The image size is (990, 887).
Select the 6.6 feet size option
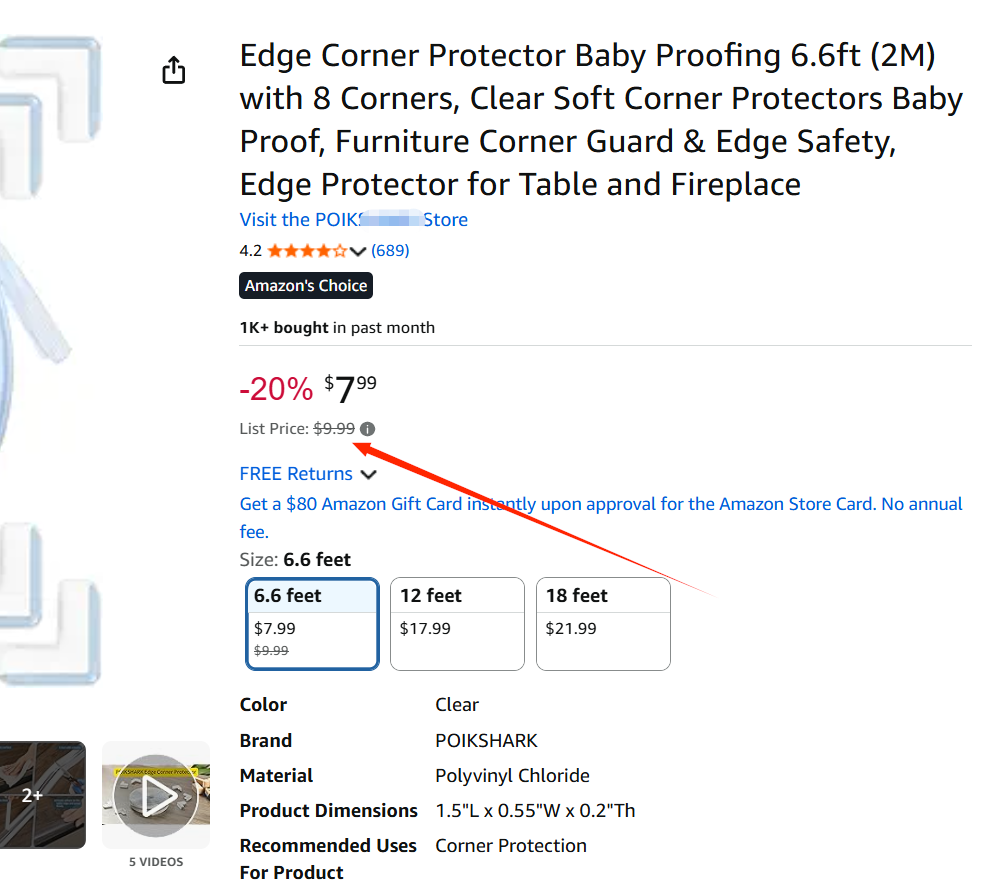[312, 623]
